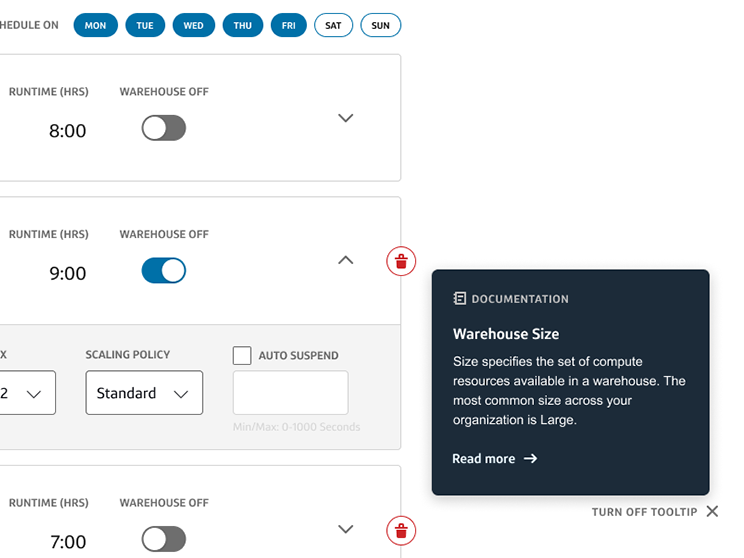Click the Warehouse Size tooltip heading
This screenshot has height=558, width=744.
coord(506,334)
